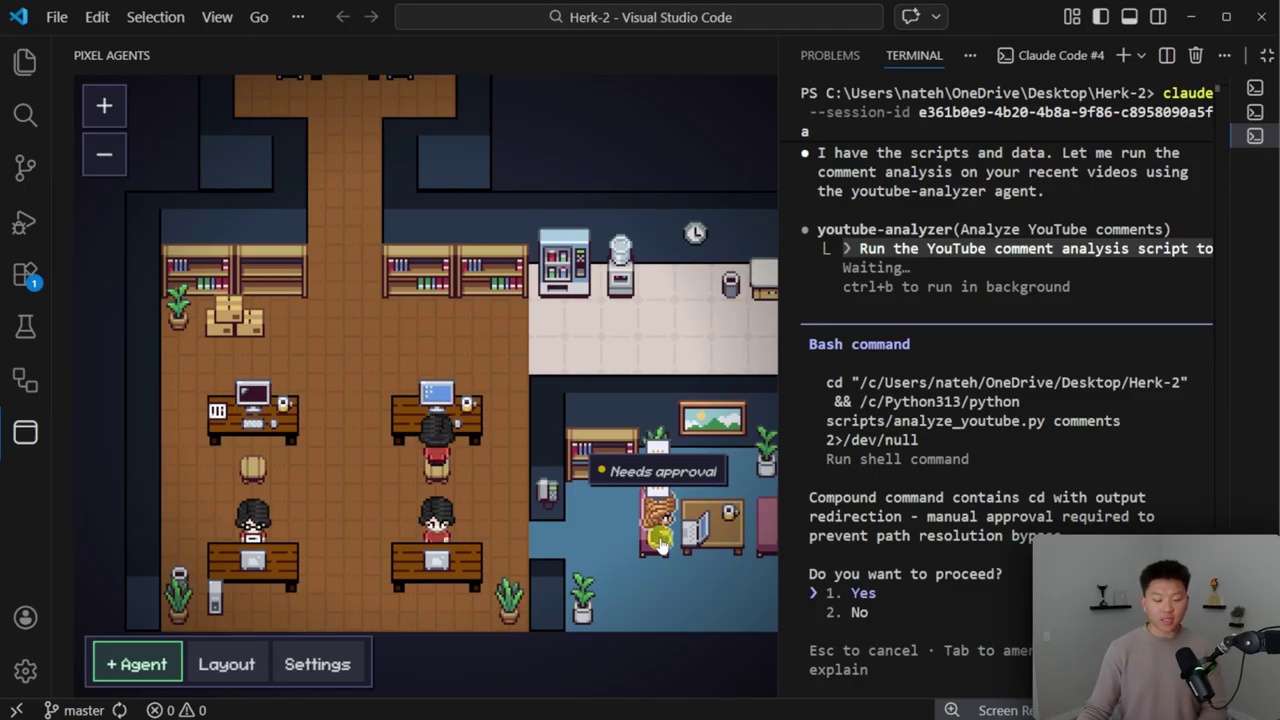The image size is (1280, 720).
Task: Open the new terminal launch profile dropdown
Action: click(1141, 55)
